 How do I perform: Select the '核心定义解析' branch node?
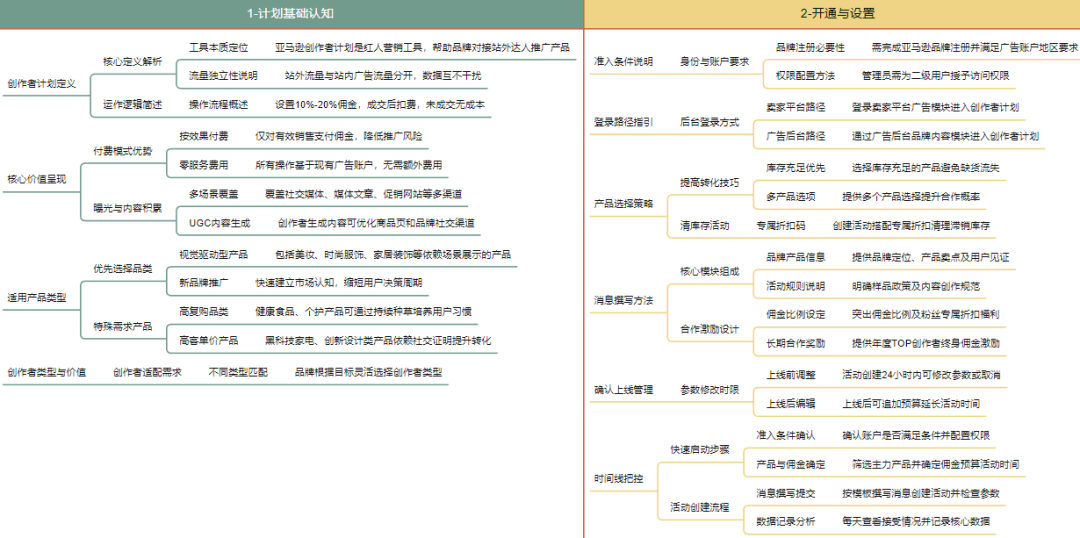point(132,61)
